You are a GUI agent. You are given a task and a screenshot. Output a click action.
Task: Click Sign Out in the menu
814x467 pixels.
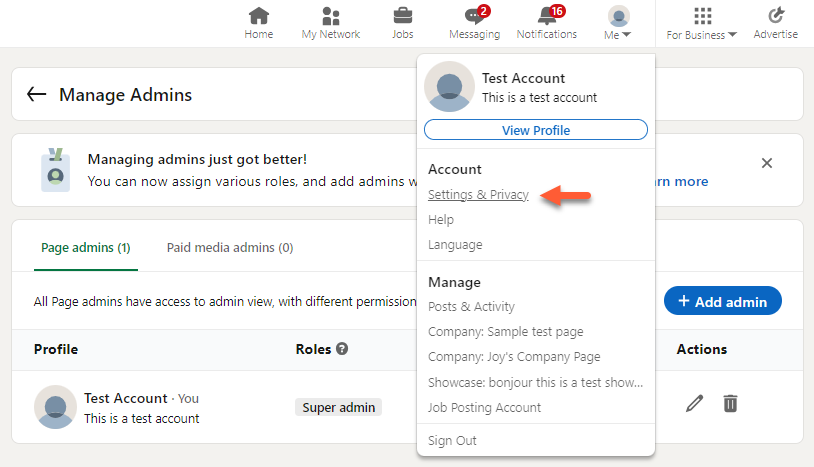tap(452, 441)
